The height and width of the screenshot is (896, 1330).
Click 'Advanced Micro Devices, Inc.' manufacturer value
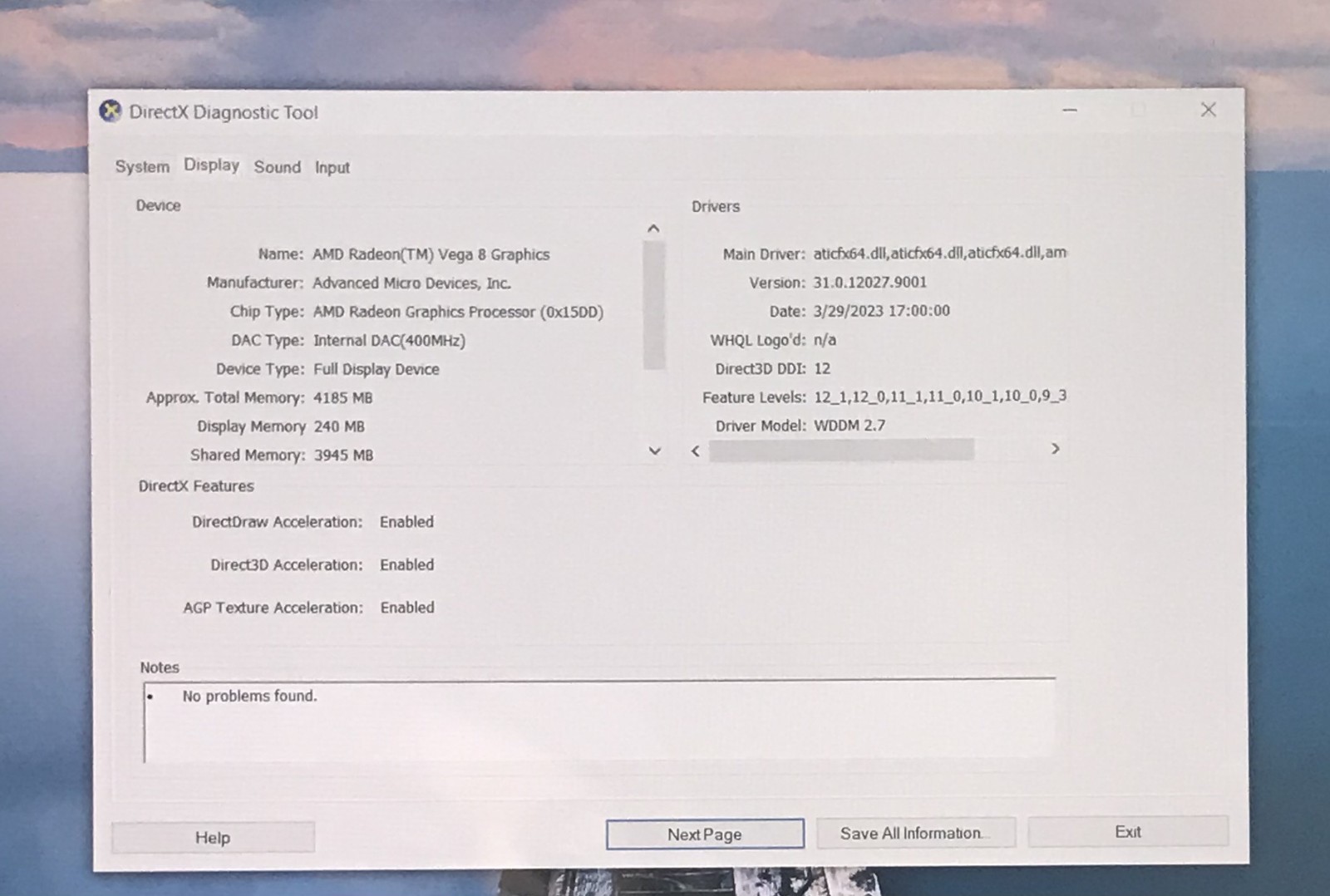411,283
